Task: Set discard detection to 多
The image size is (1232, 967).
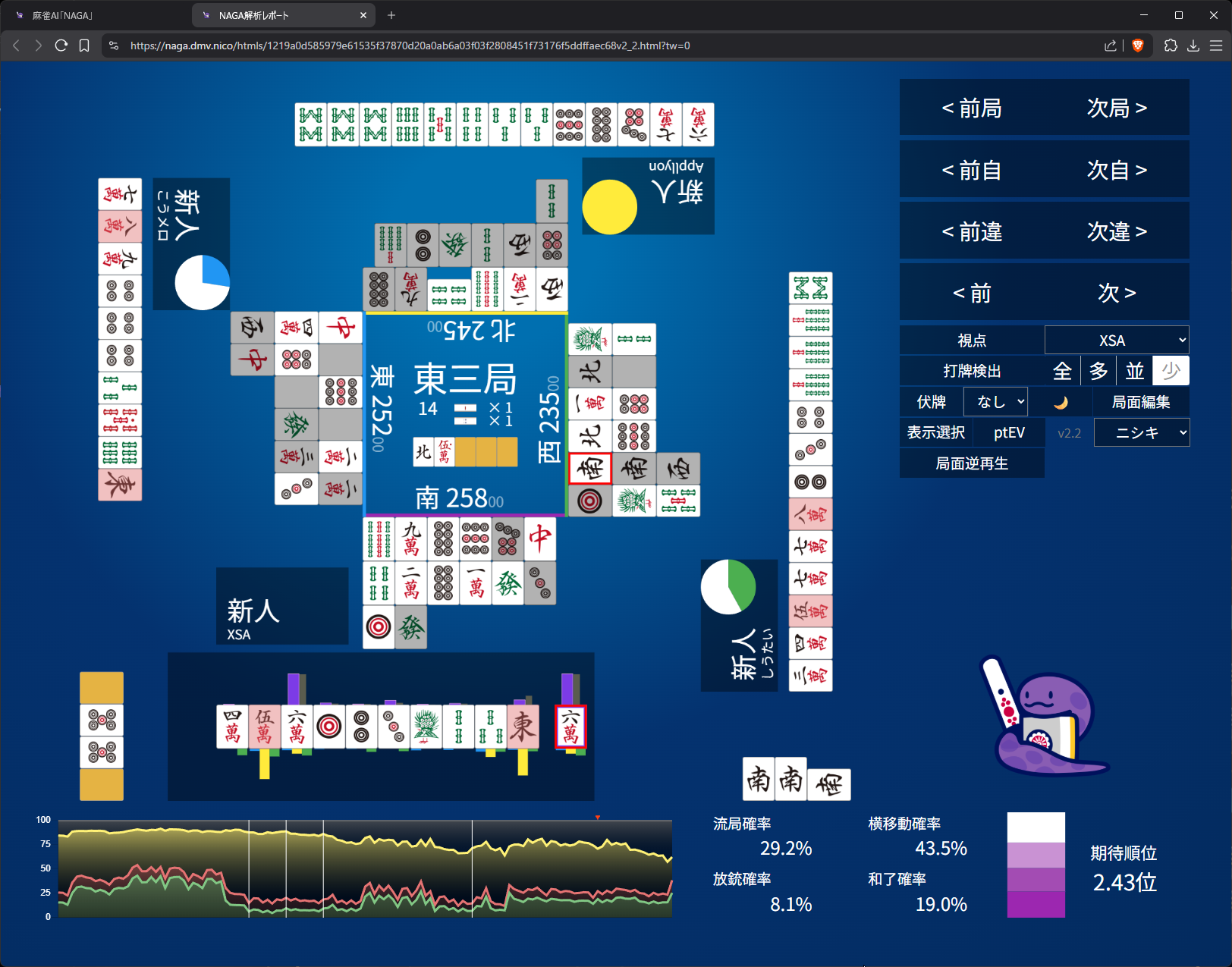Action: coord(1098,371)
